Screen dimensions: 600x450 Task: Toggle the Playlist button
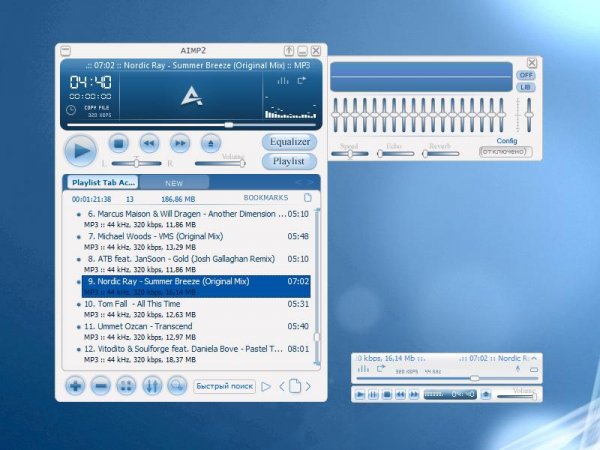289,161
